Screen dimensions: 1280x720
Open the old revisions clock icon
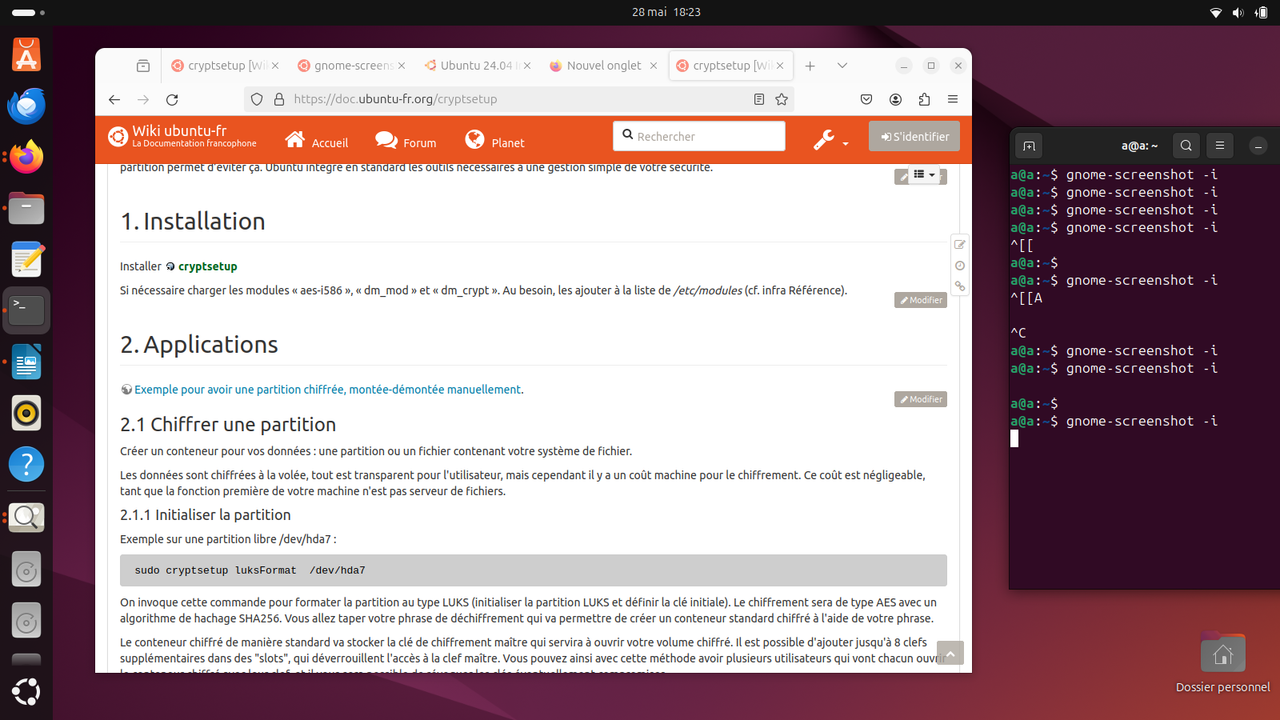[x=960, y=266]
